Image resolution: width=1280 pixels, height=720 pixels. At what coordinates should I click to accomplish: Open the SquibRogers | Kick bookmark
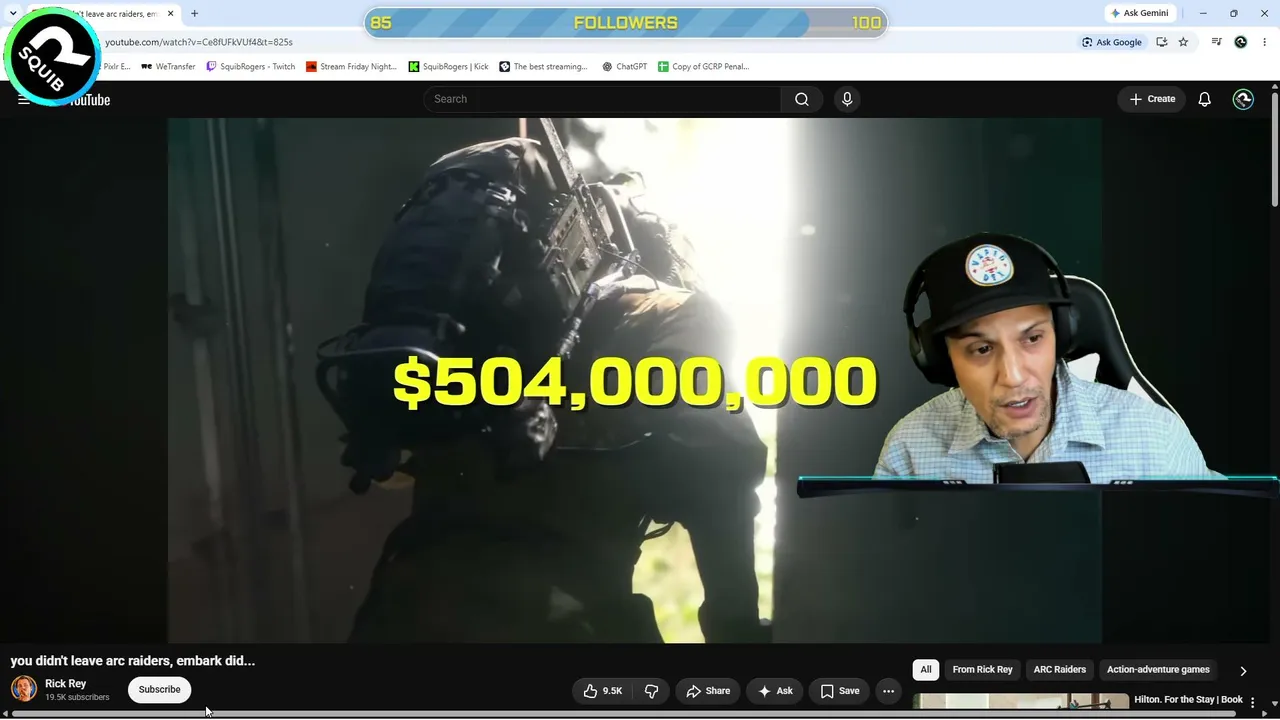[448, 67]
